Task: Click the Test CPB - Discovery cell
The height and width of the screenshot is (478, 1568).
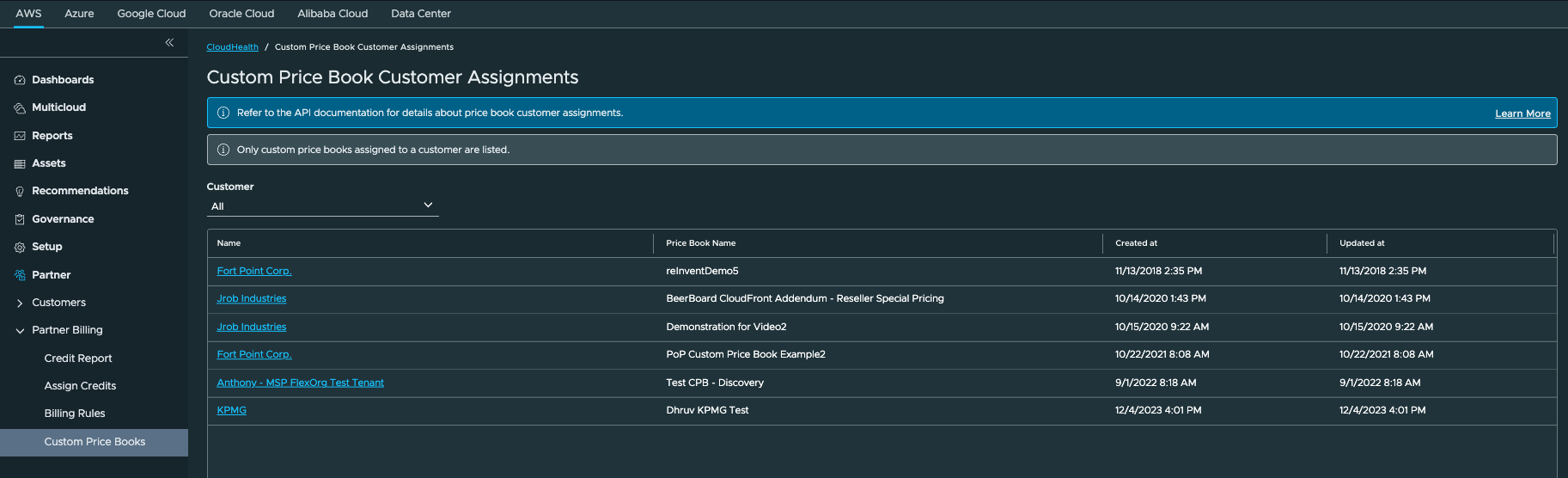Action: click(715, 383)
